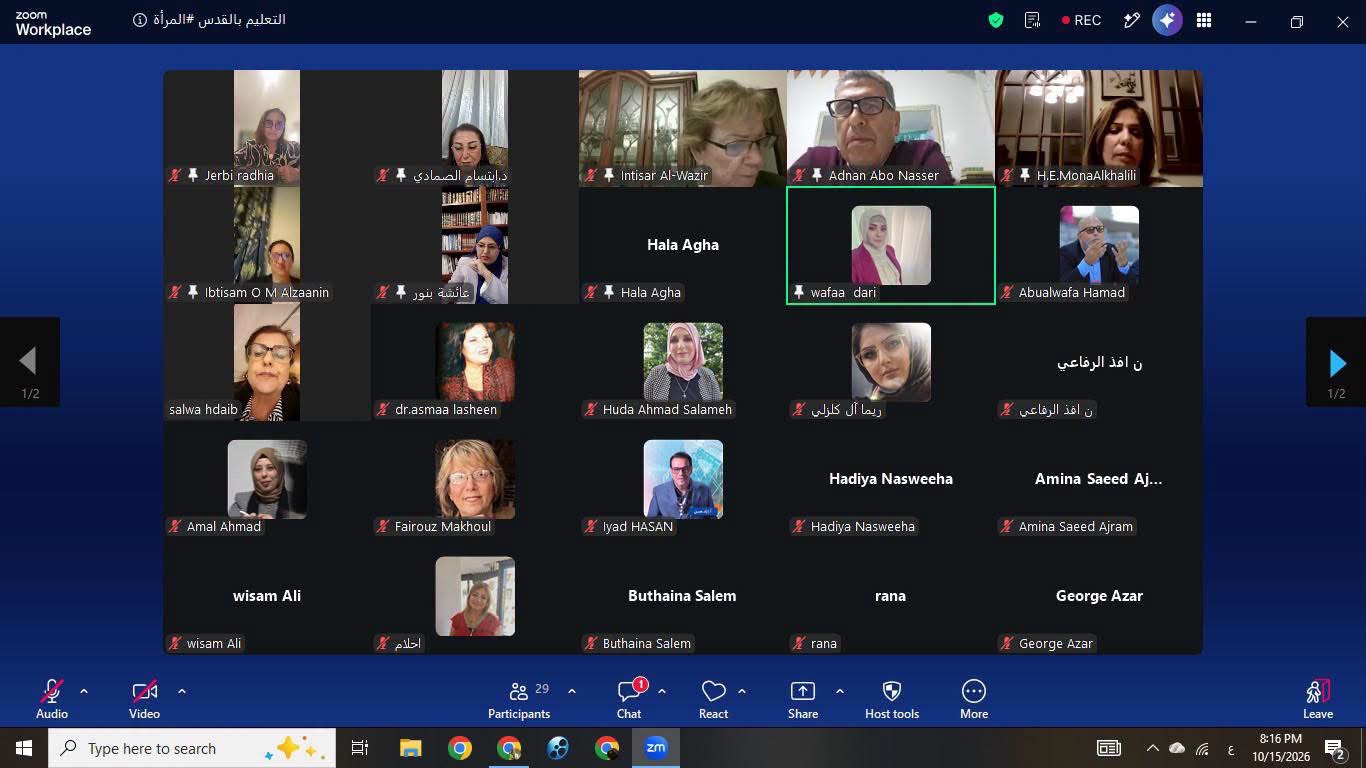The image size is (1366, 768).
Task: Click the REC recording indicator
Action: tap(1081, 20)
